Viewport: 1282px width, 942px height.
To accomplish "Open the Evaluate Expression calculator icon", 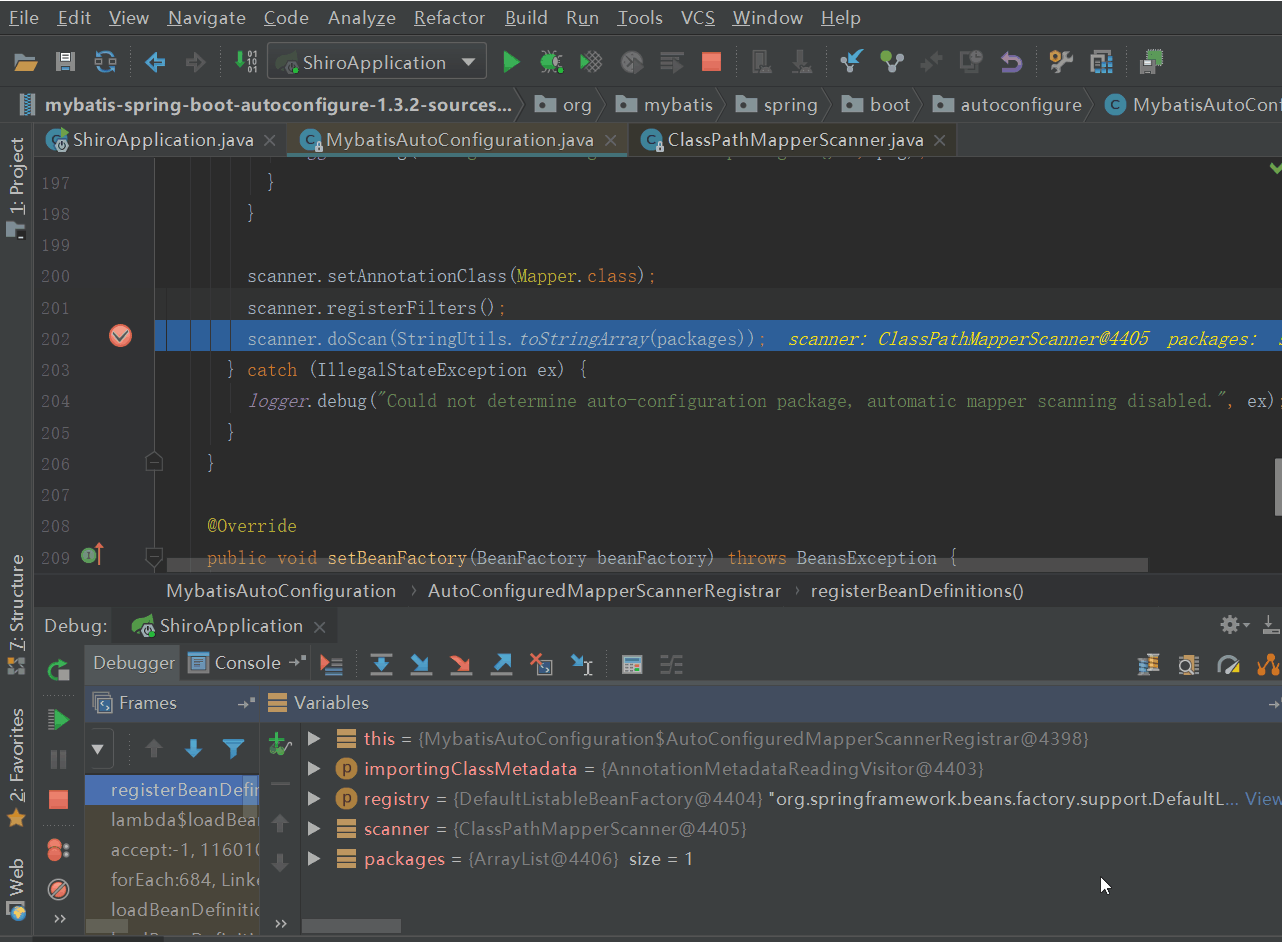I will click(631, 664).
